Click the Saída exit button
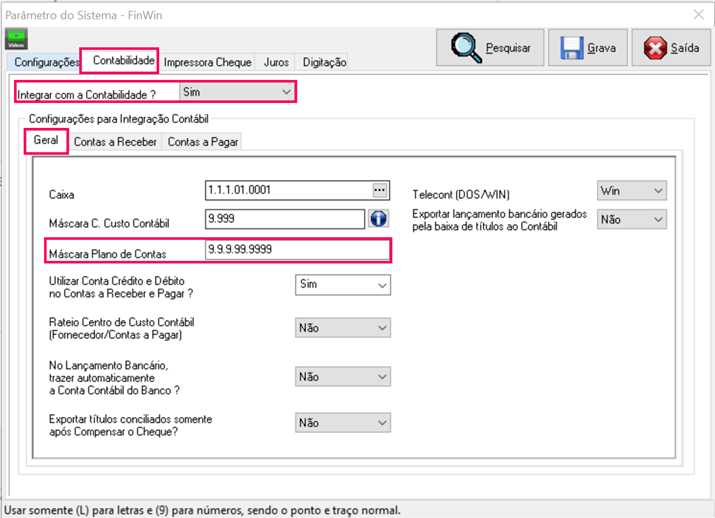 [x=671, y=47]
